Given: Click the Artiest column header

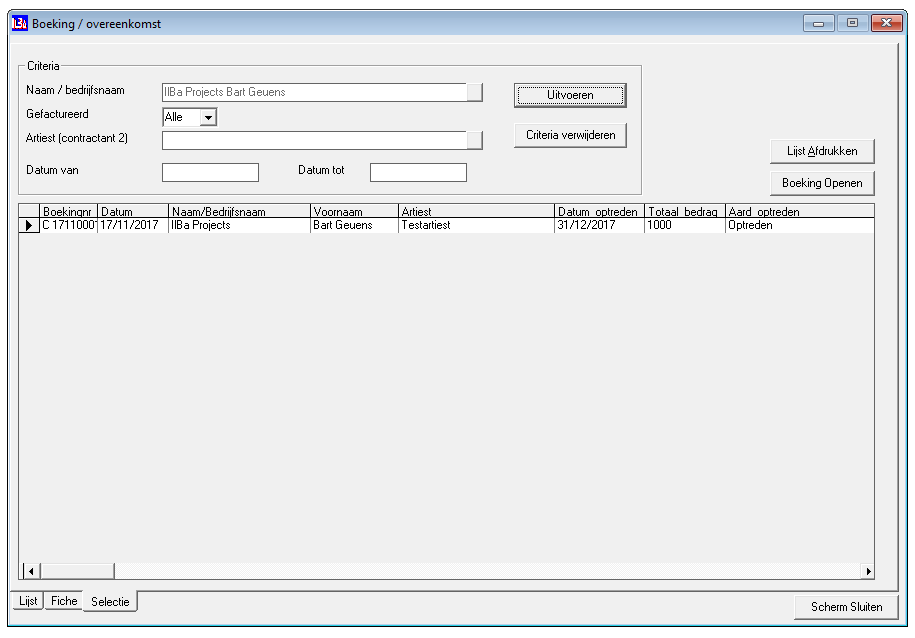Looking at the screenshot, I should tap(476, 211).
